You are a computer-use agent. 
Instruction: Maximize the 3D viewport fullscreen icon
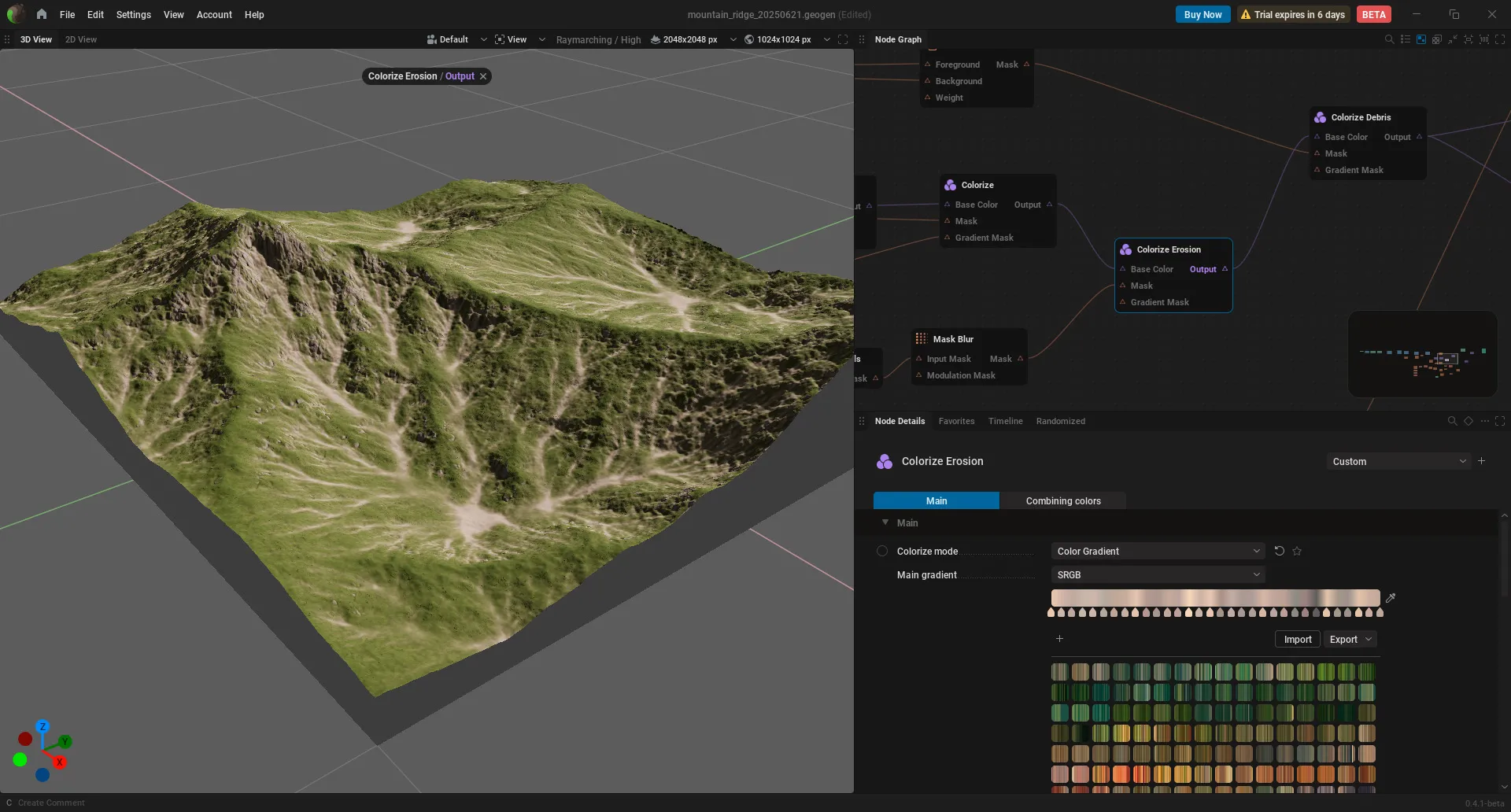click(843, 39)
